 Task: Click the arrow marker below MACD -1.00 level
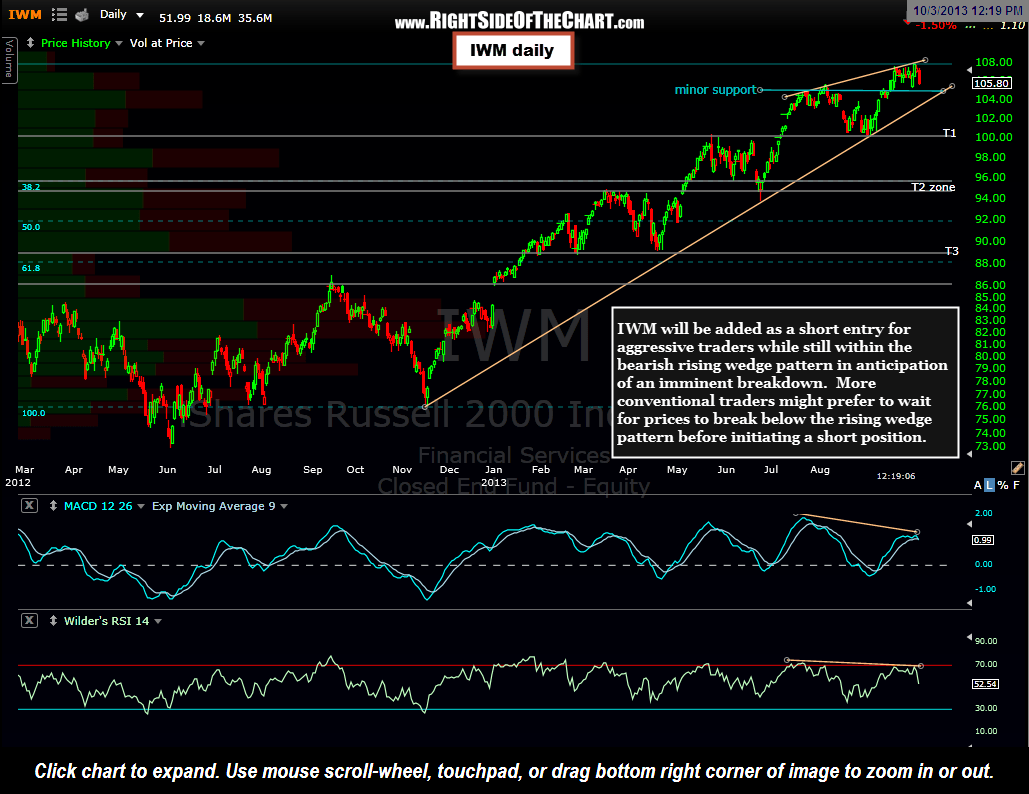point(969,602)
